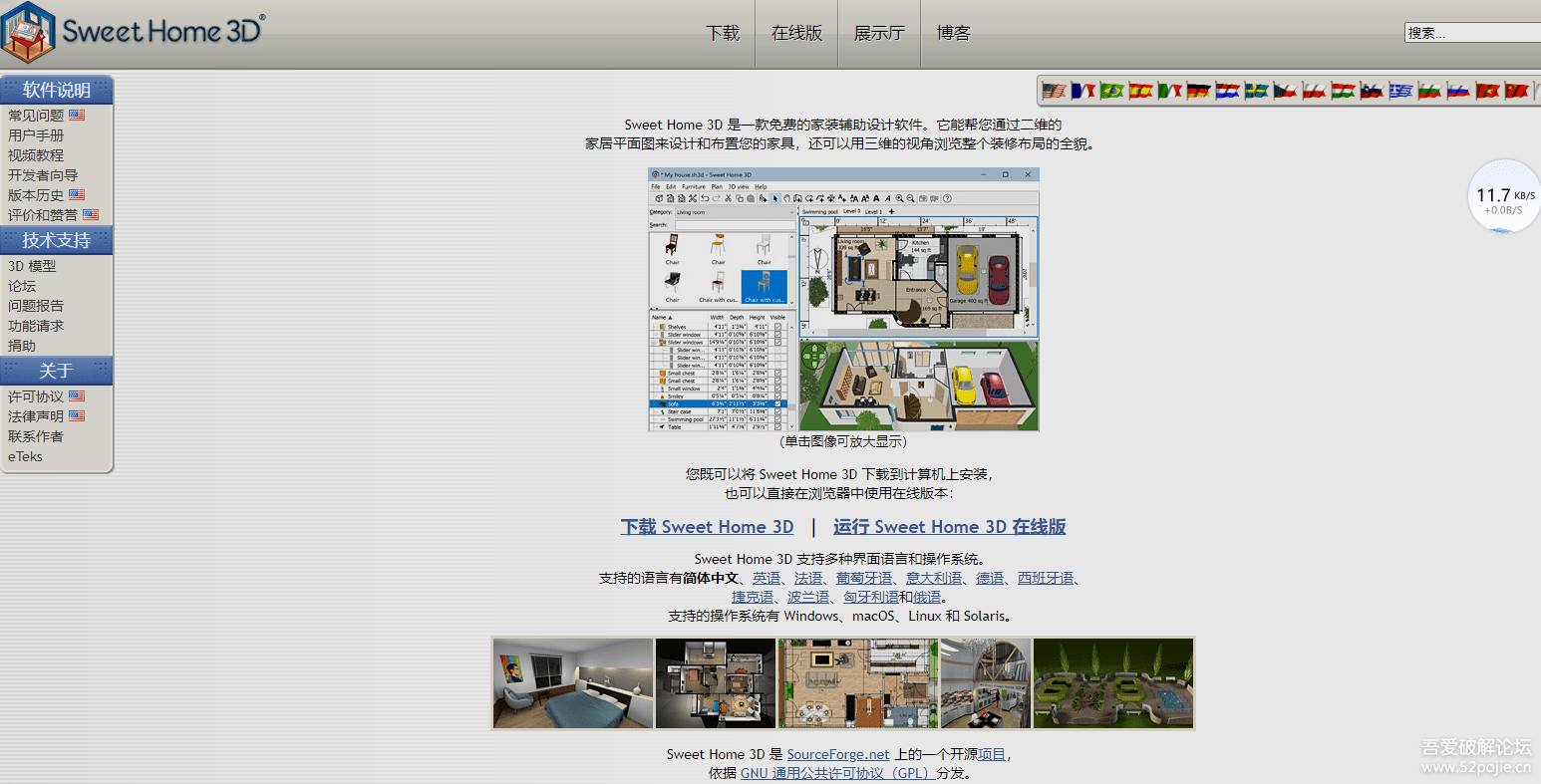Open the shop interior gallery thumbnail
The height and width of the screenshot is (784, 1541).
(986, 683)
